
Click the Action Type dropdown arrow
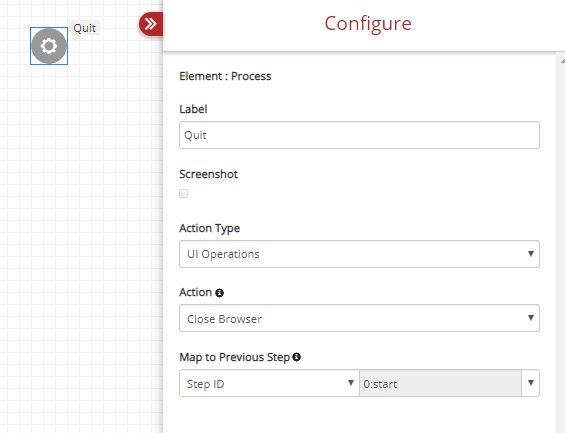click(x=530, y=254)
